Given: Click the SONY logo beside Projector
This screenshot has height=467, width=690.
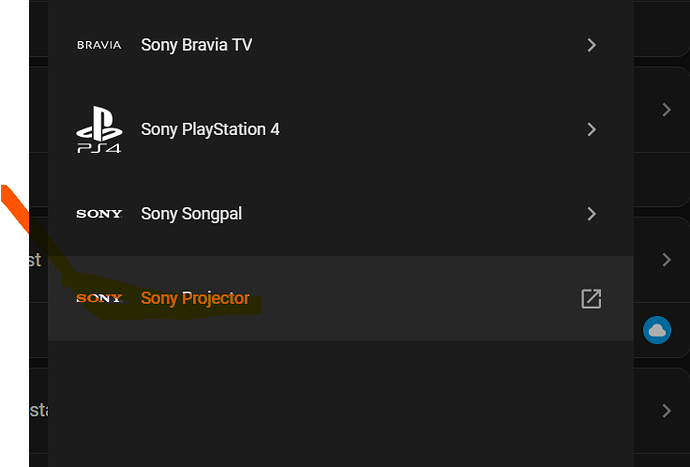Looking at the screenshot, I should (x=99, y=298).
